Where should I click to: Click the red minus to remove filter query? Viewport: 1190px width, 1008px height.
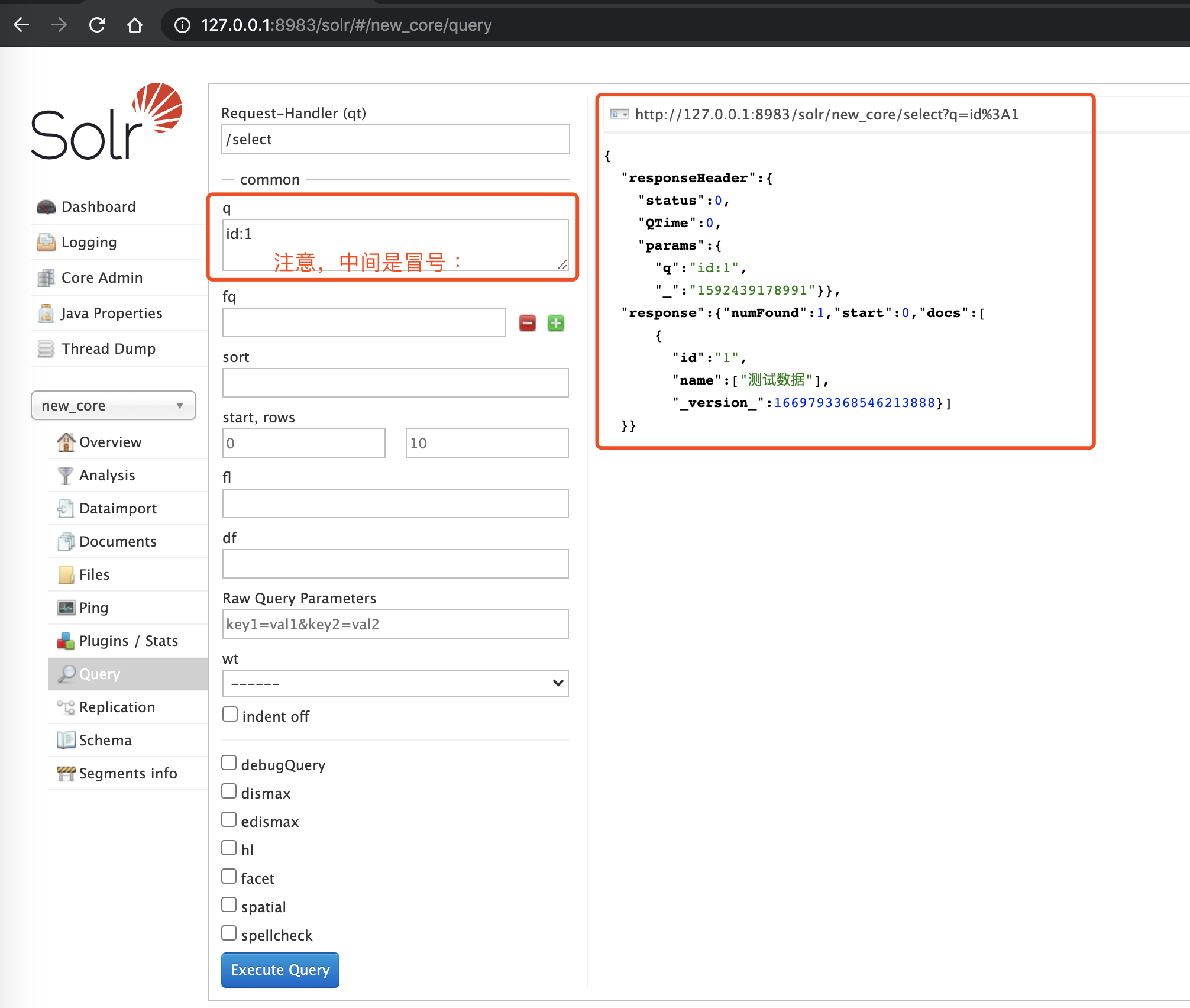[x=527, y=323]
